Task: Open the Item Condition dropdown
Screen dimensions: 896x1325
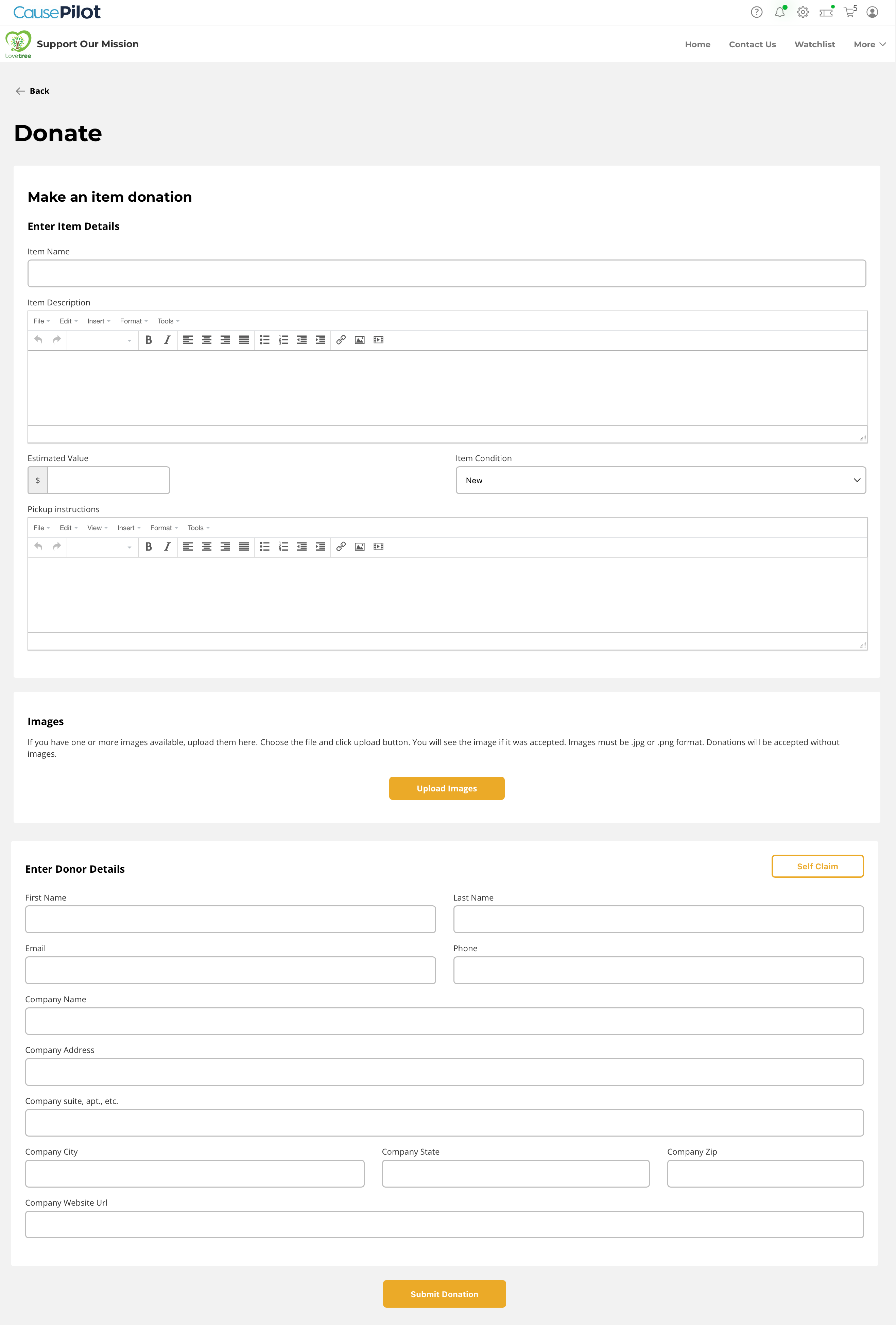Action: pos(660,480)
